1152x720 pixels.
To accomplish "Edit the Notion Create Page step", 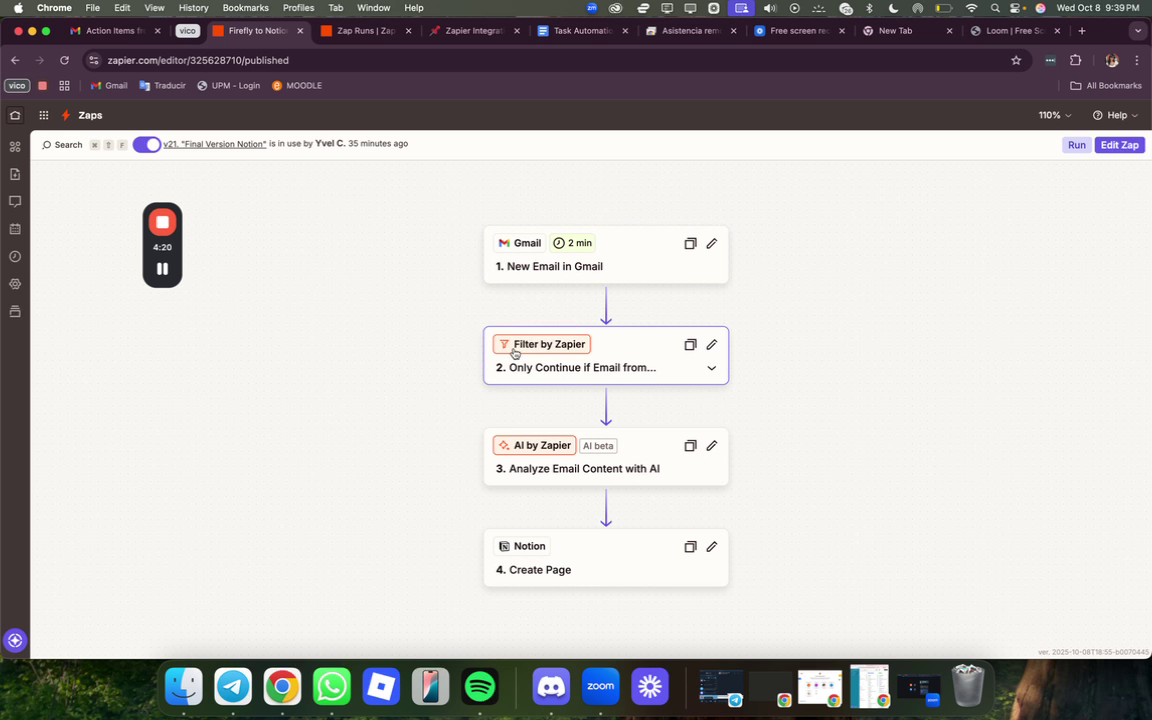I will (712, 547).
